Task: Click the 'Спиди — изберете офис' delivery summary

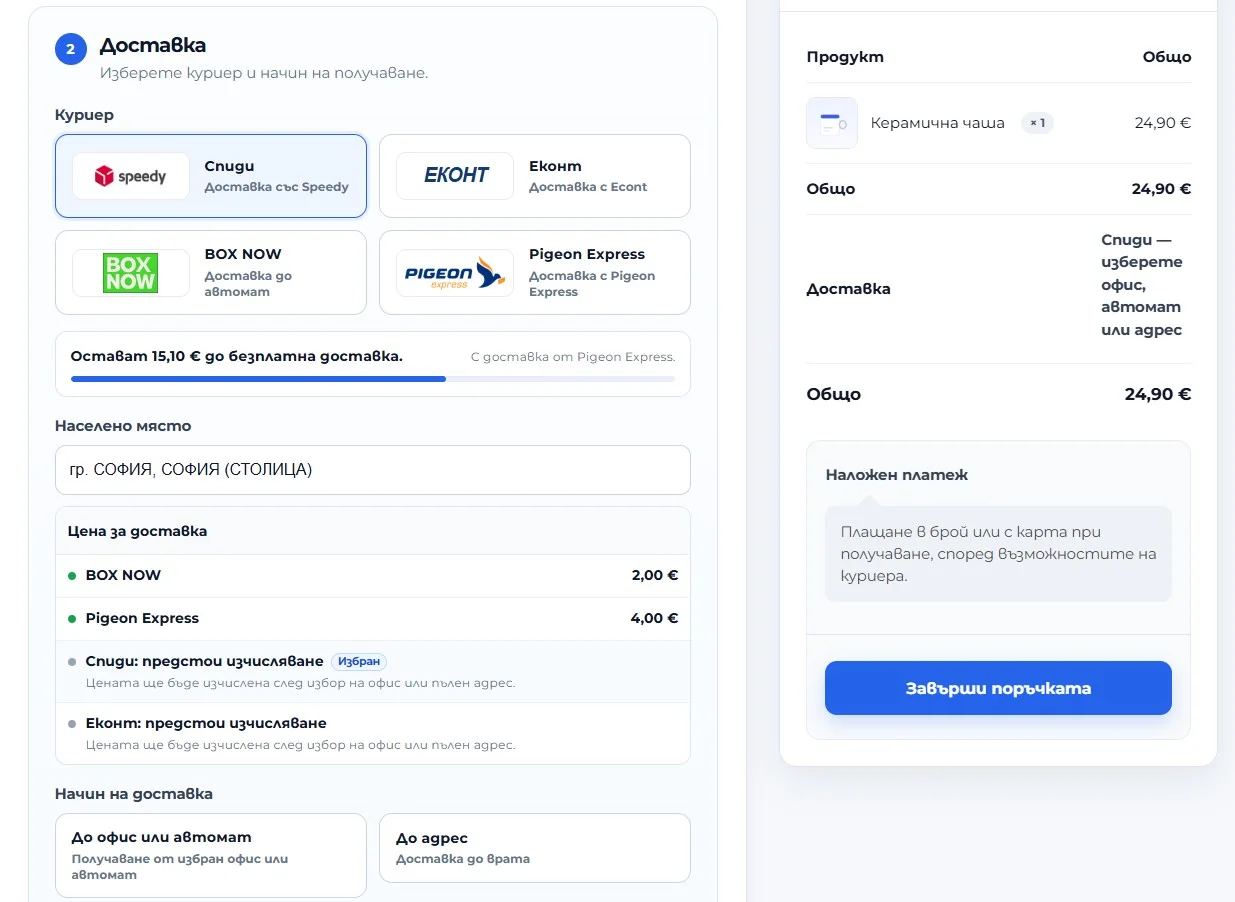Action: coord(1142,285)
